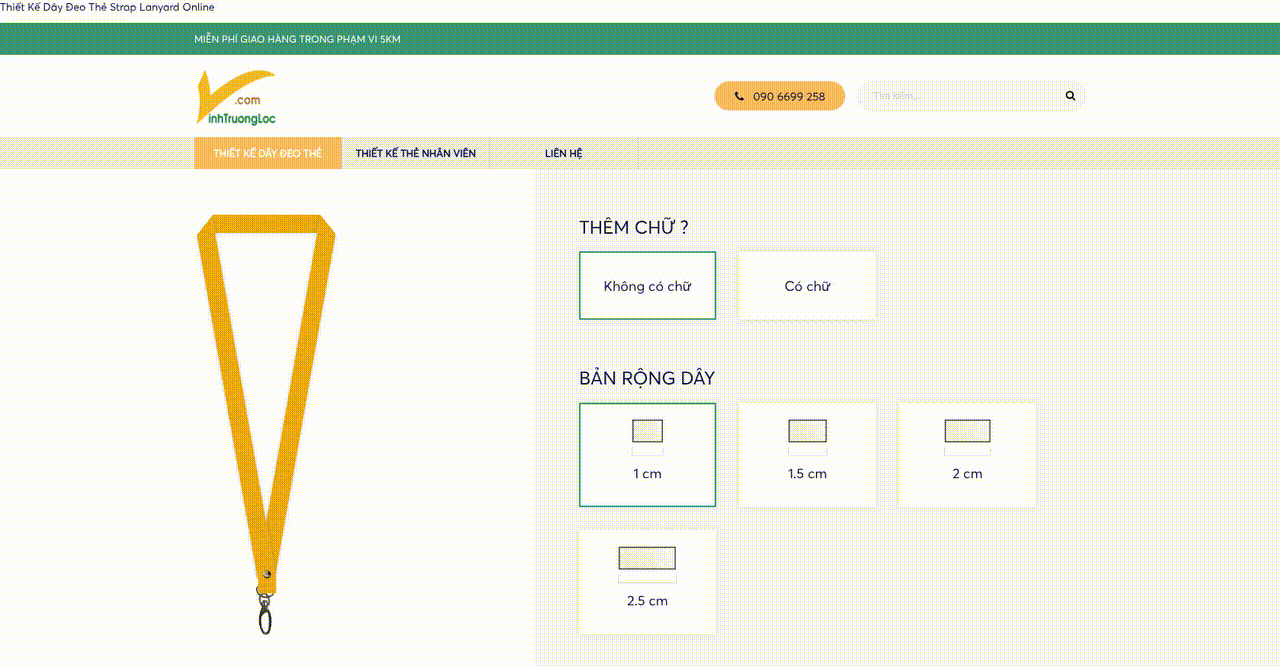Image resolution: width=1280 pixels, height=667 pixels.
Task: Pick the 2 cm strap width card
Action: (967, 455)
